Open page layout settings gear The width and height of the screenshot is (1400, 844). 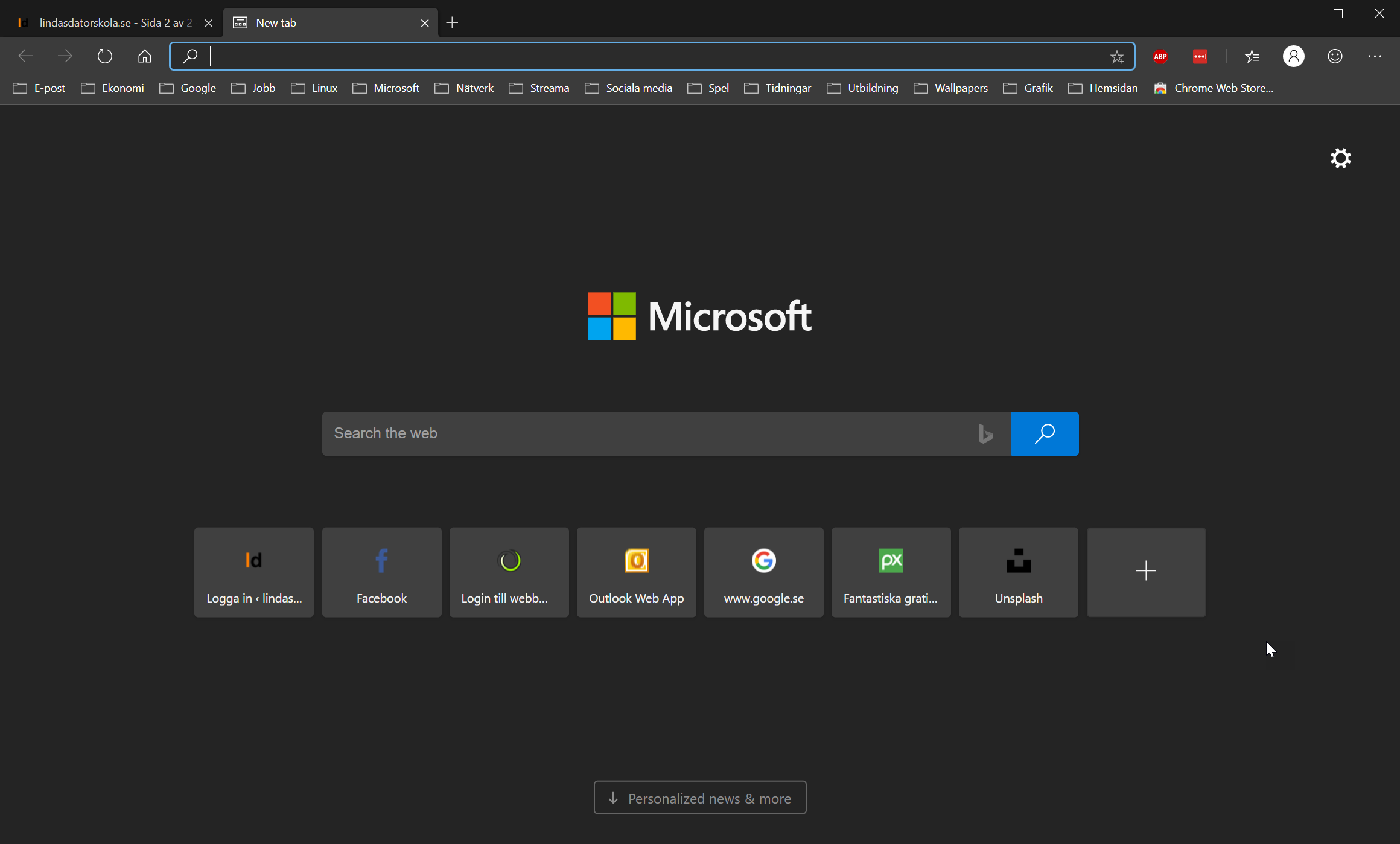1340,158
